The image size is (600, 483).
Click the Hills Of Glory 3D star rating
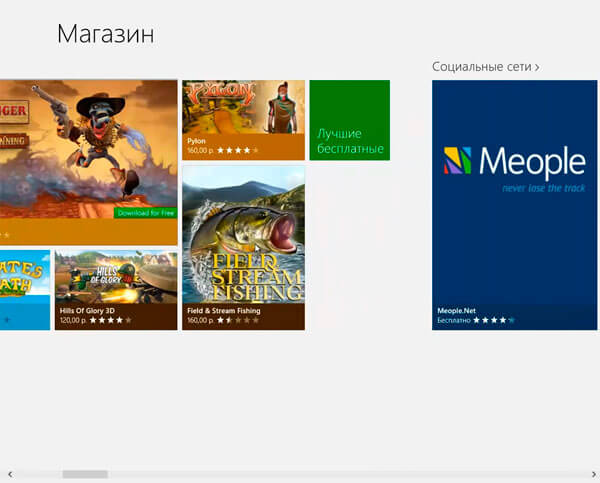[110, 320]
